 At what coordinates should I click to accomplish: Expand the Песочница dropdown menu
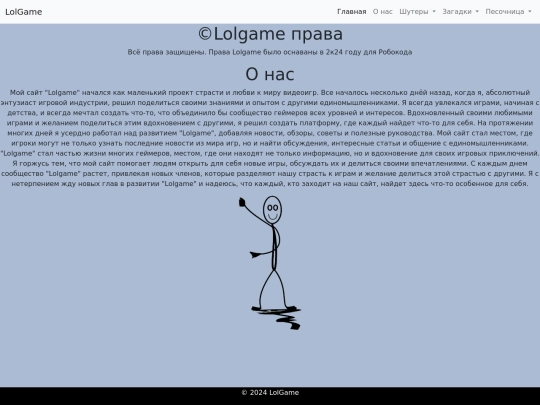[508, 12]
